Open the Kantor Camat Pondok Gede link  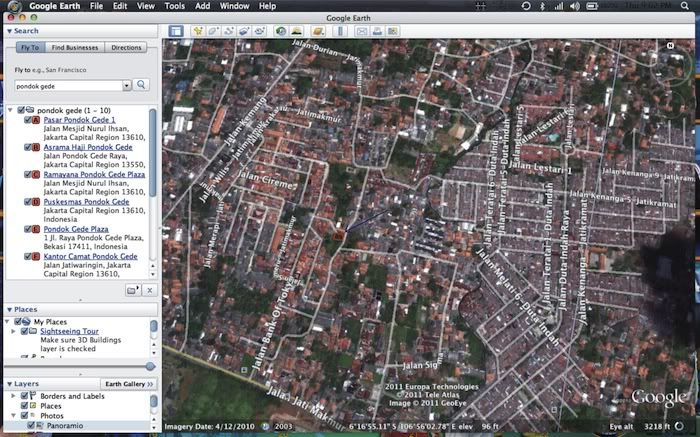[90, 256]
